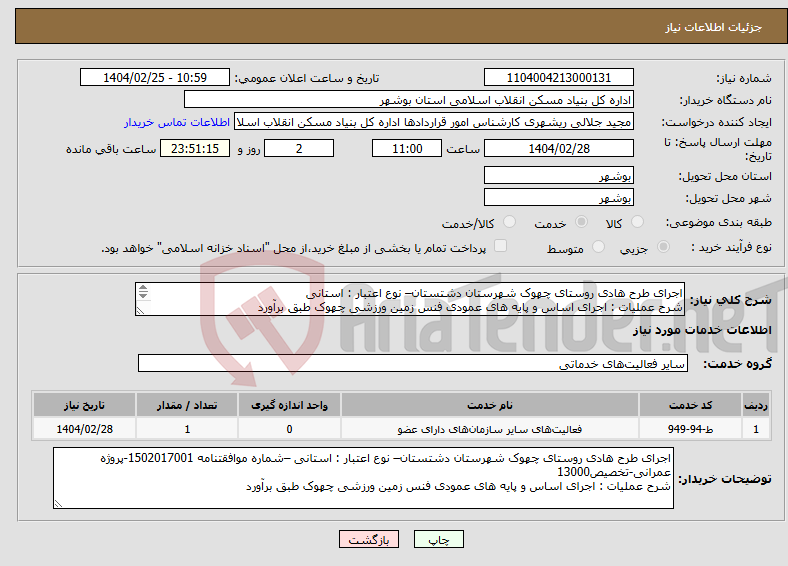Click the اطلاعات خدمات مورد نیاز heading
This screenshot has height=566, width=788.
pos(702,330)
